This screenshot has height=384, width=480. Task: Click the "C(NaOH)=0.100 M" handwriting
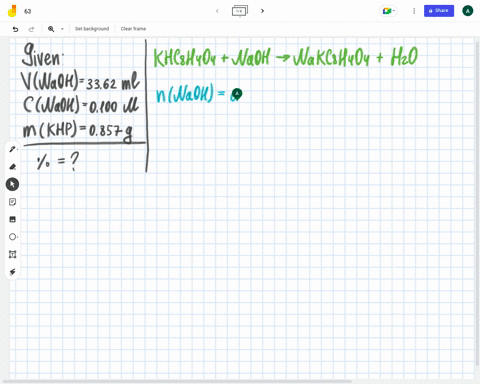click(80, 105)
